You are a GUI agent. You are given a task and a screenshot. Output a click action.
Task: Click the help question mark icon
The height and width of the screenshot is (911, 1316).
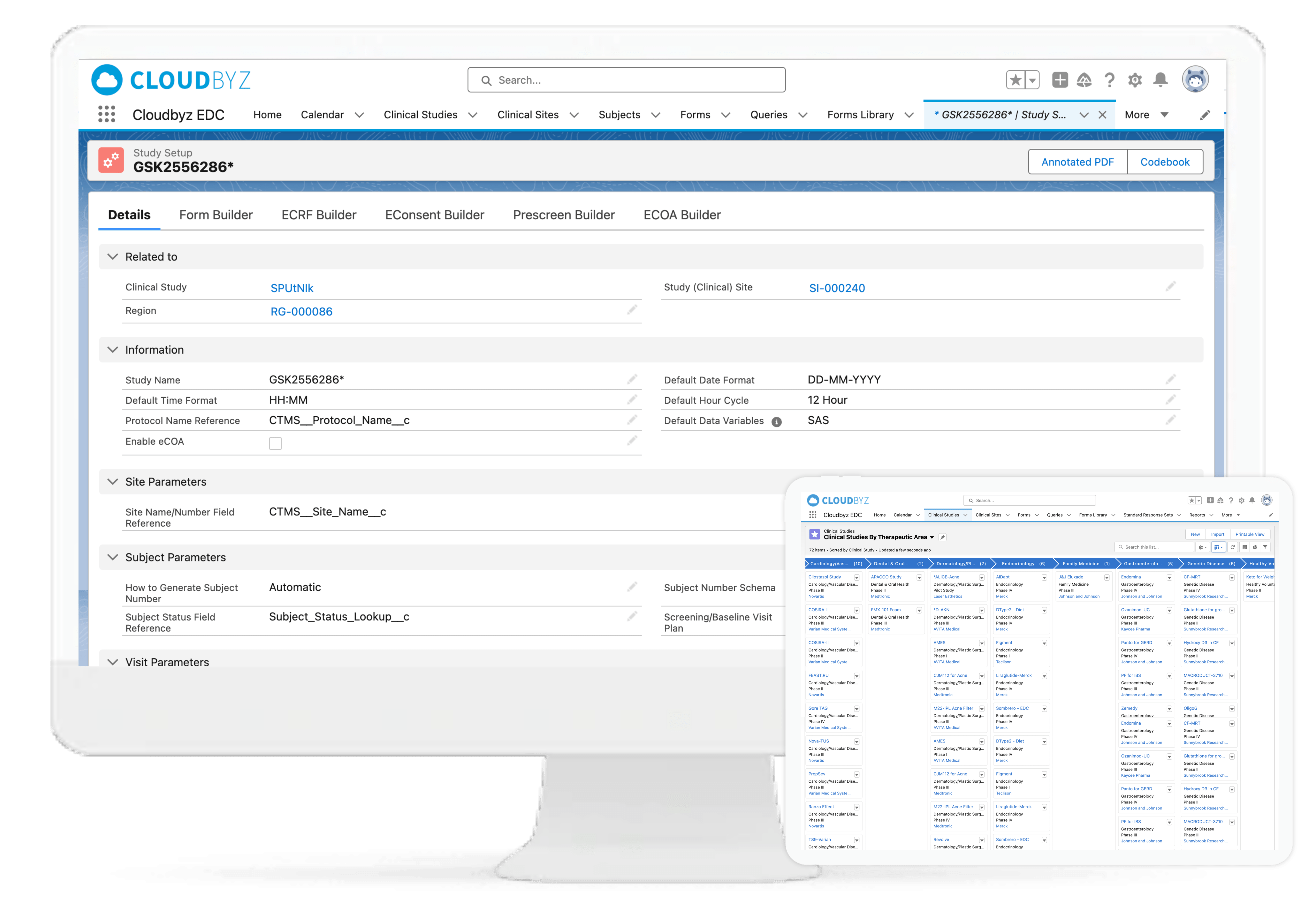pos(1109,80)
